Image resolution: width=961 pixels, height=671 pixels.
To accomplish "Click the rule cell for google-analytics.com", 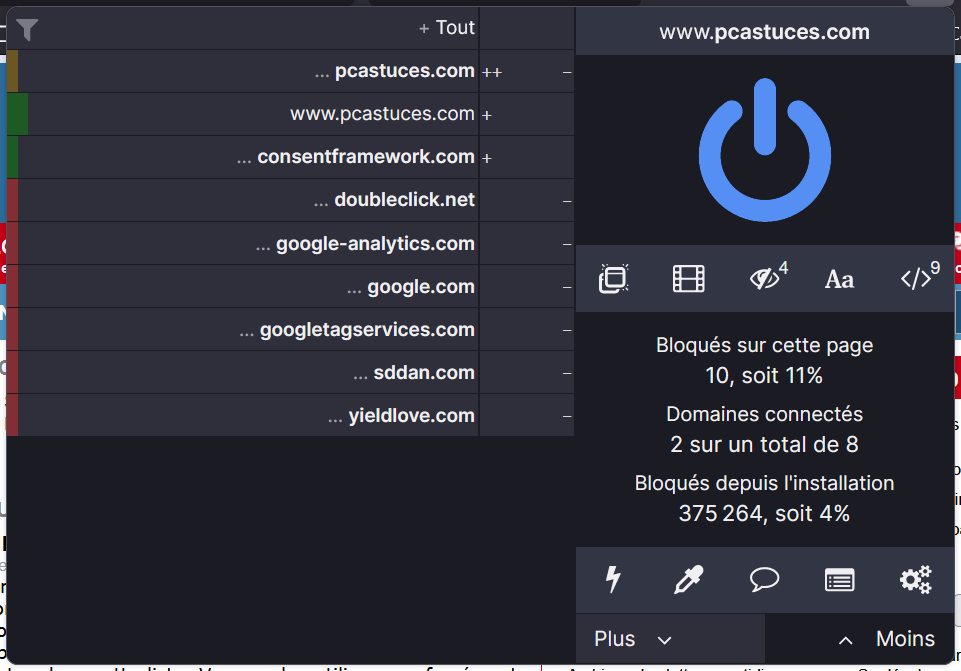I will pyautogui.click(x=526, y=243).
